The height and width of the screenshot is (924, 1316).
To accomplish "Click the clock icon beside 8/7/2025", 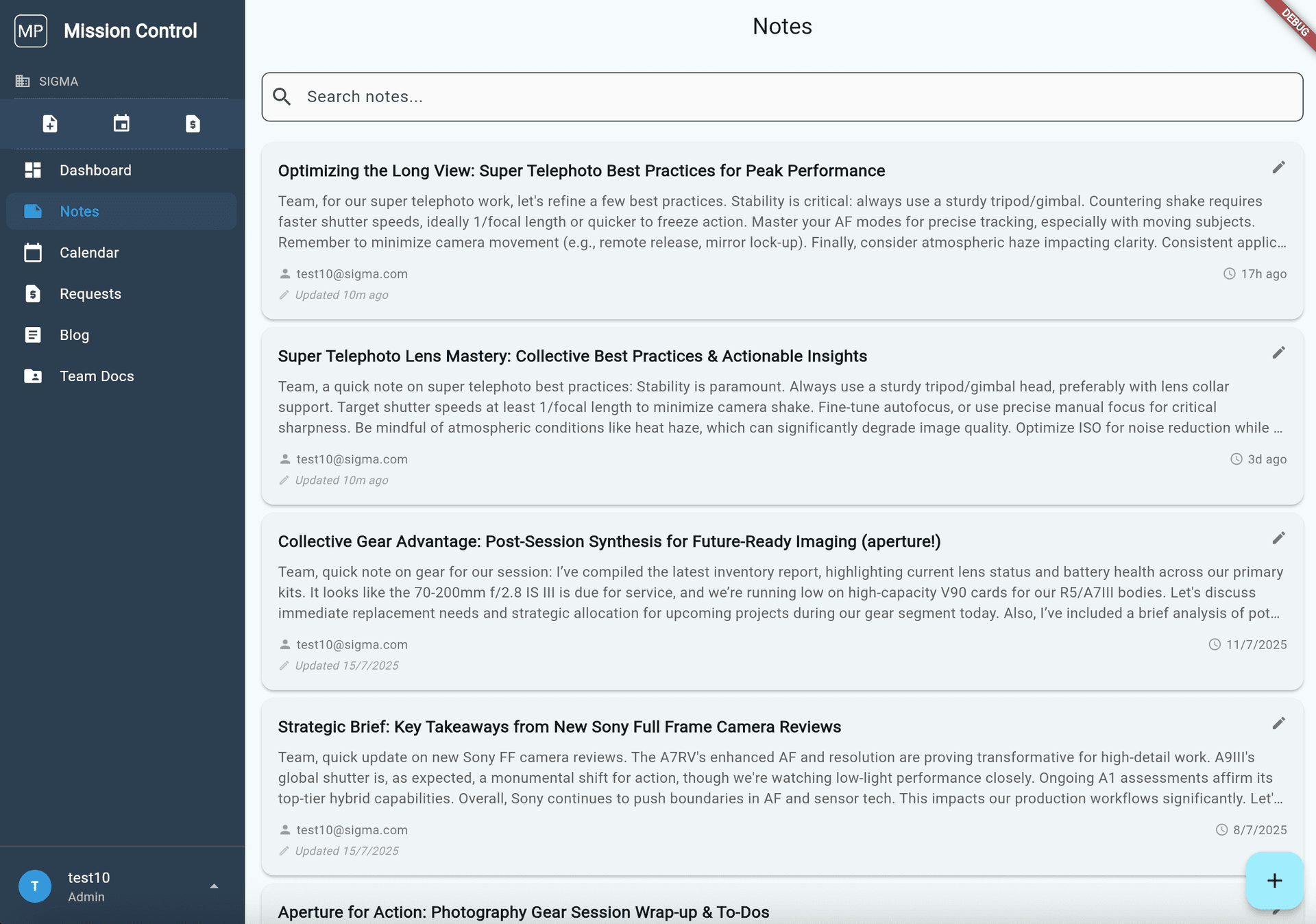I will coord(1222,830).
